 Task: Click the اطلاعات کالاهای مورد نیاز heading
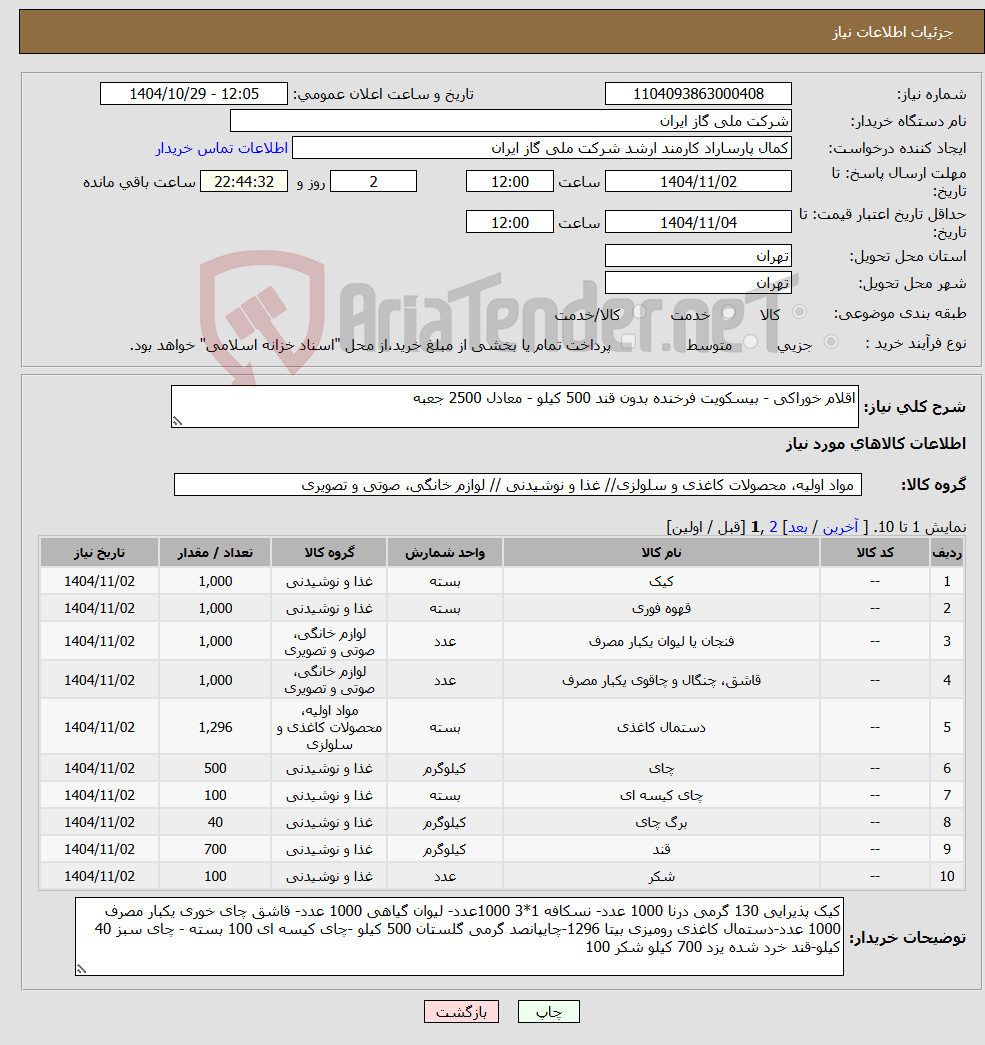tap(876, 444)
